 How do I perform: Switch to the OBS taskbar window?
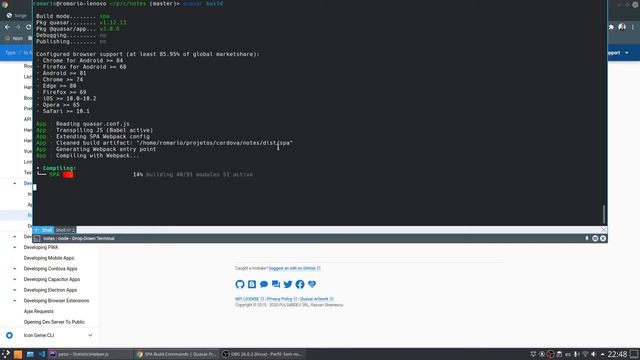(x=264, y=354)
